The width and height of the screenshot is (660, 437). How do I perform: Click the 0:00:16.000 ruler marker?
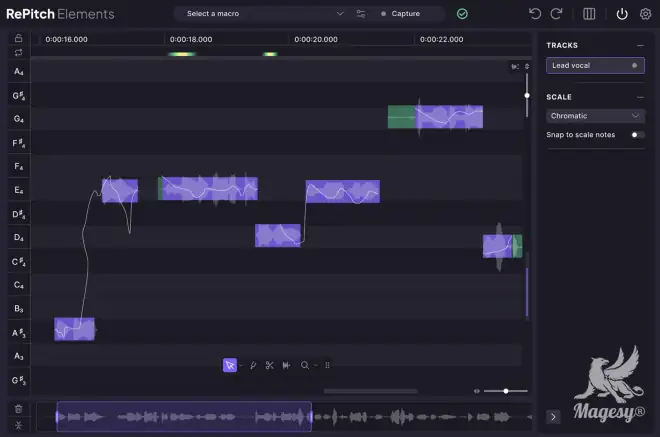[x=66, y=40]
